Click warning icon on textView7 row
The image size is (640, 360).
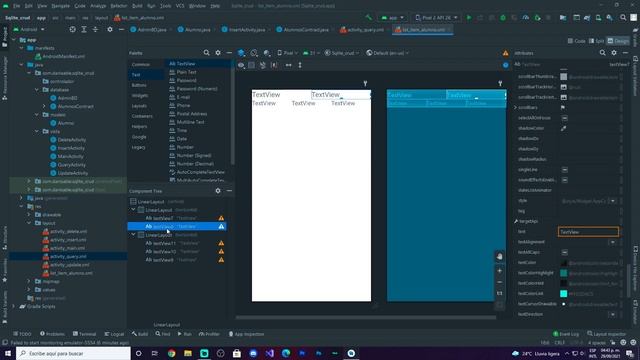point(221,218)
